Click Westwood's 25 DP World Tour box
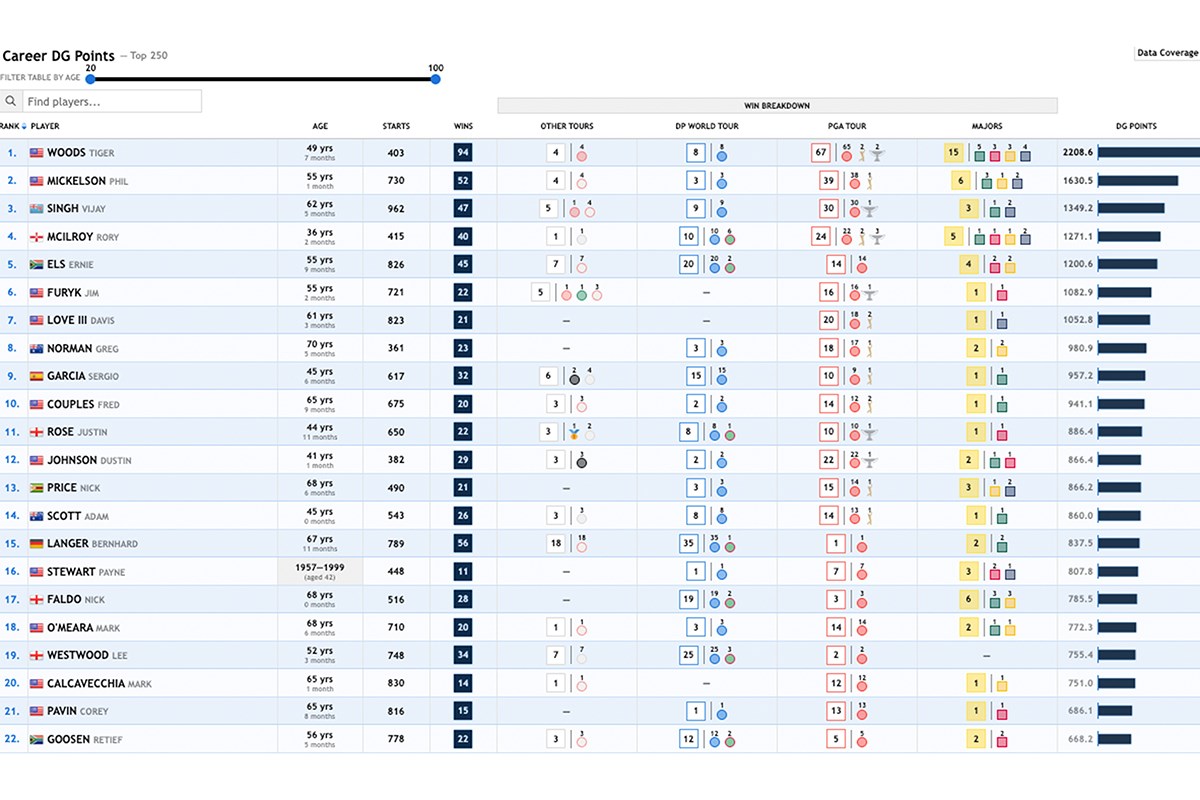Screen dimensions: 1200x800 [x=688, y=656]
